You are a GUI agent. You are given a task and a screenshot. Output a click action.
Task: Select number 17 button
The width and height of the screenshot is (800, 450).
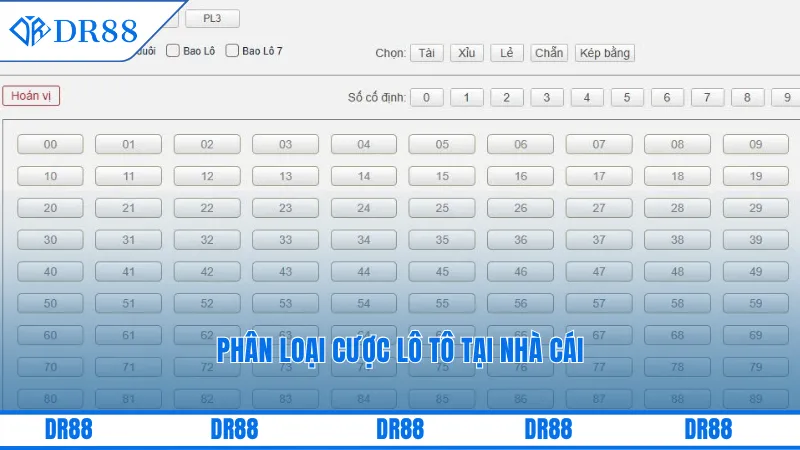[599, 176]
